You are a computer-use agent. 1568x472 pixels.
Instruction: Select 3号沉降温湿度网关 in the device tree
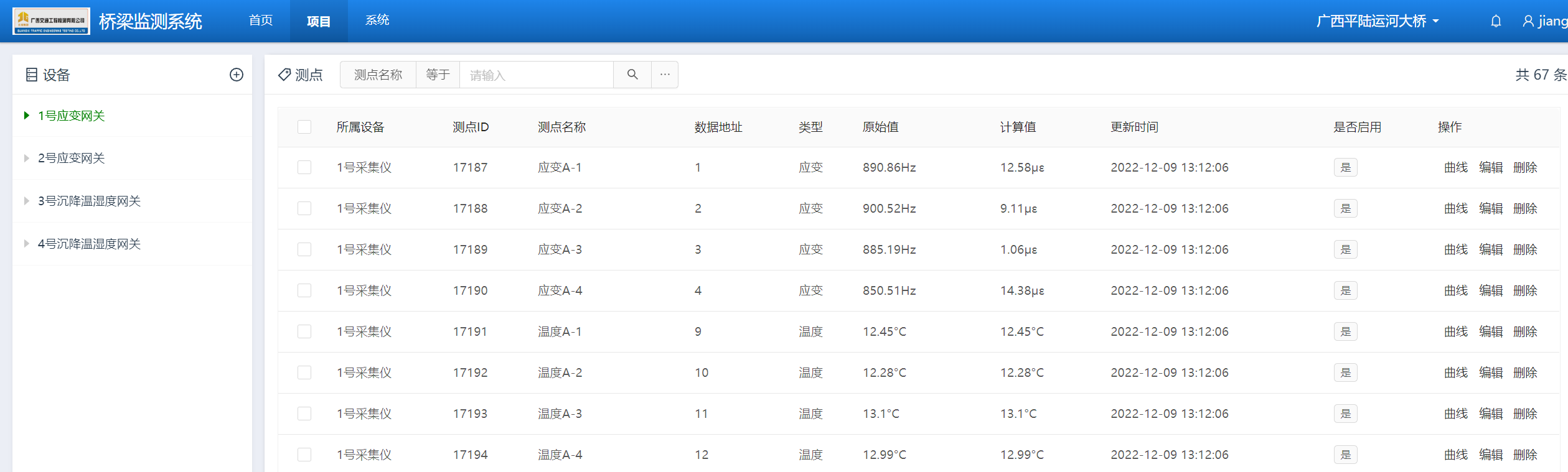point(89,201)
